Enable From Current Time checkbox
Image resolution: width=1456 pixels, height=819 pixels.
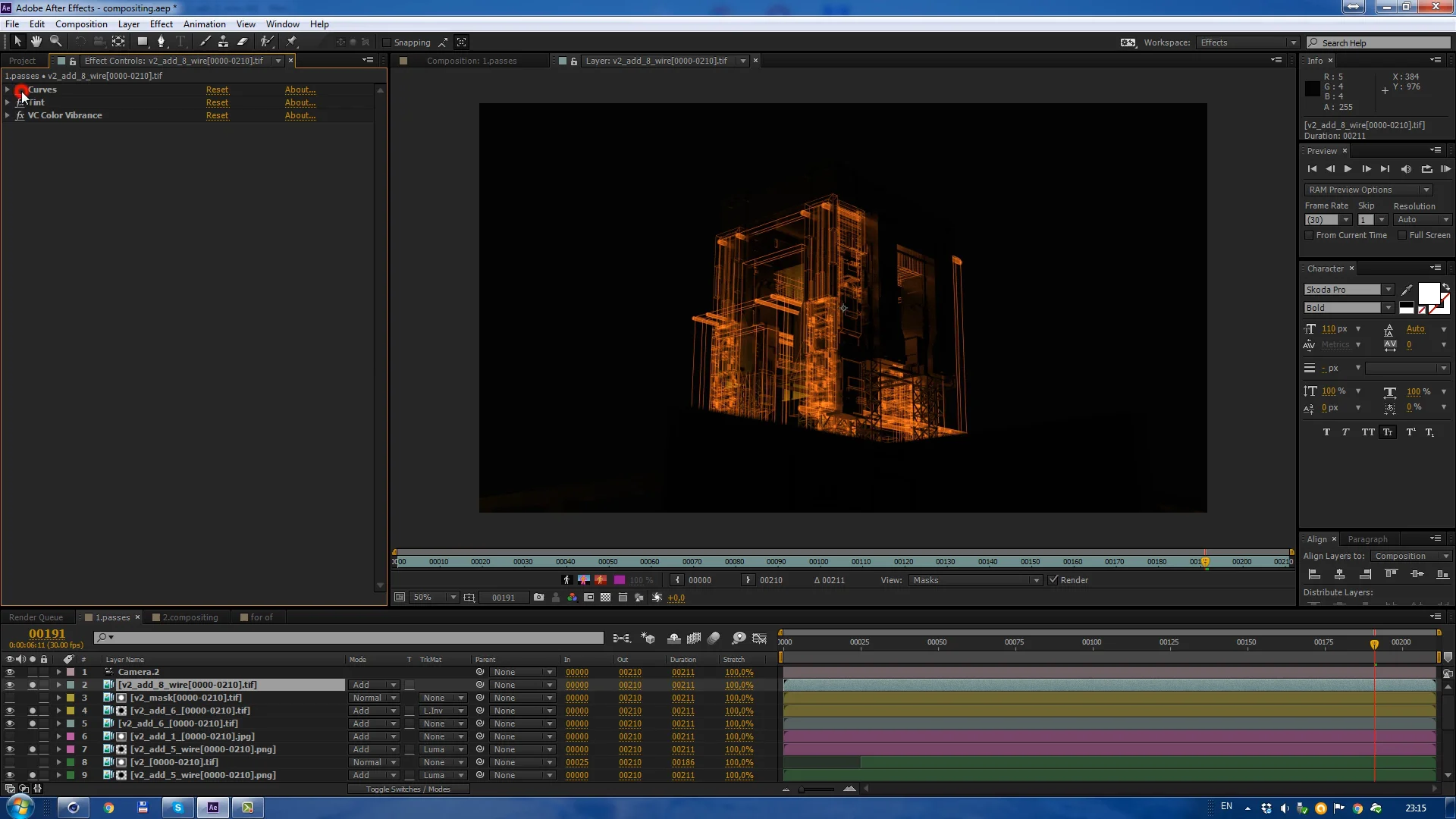click(x=1309, y=236)
